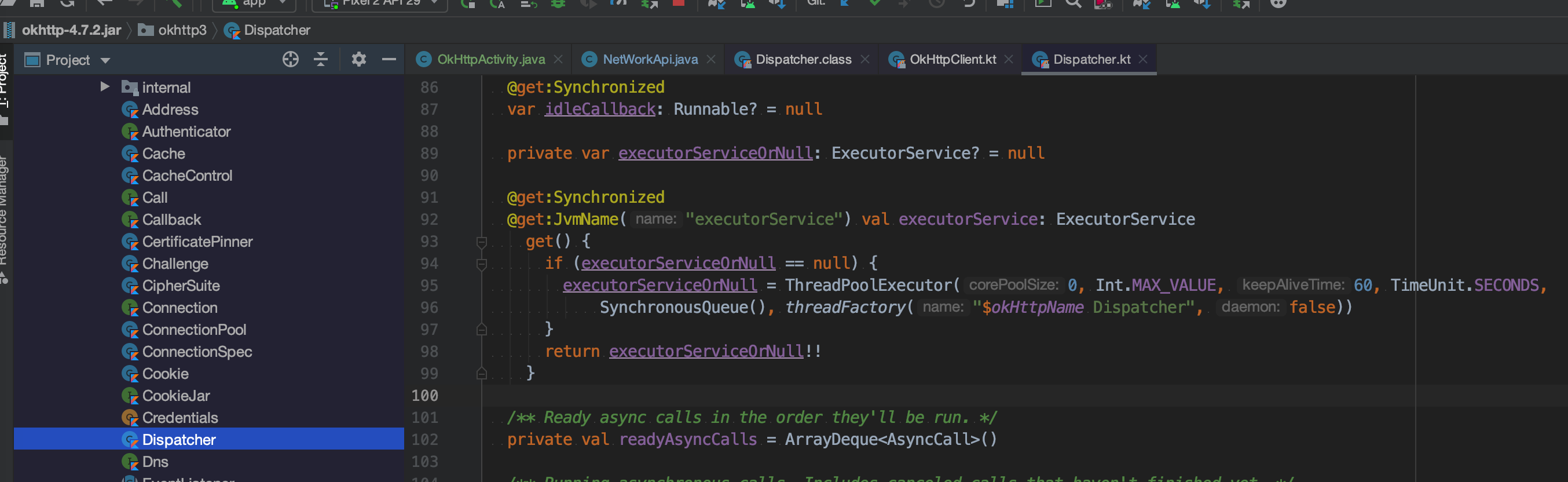
Task: Stop the running app with red square
Action: coord(678,2)
